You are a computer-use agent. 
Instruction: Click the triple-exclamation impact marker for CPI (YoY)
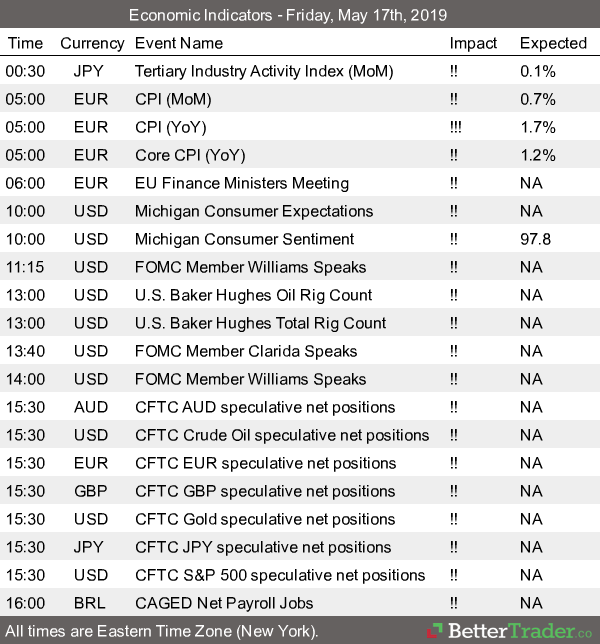[455, 127]
